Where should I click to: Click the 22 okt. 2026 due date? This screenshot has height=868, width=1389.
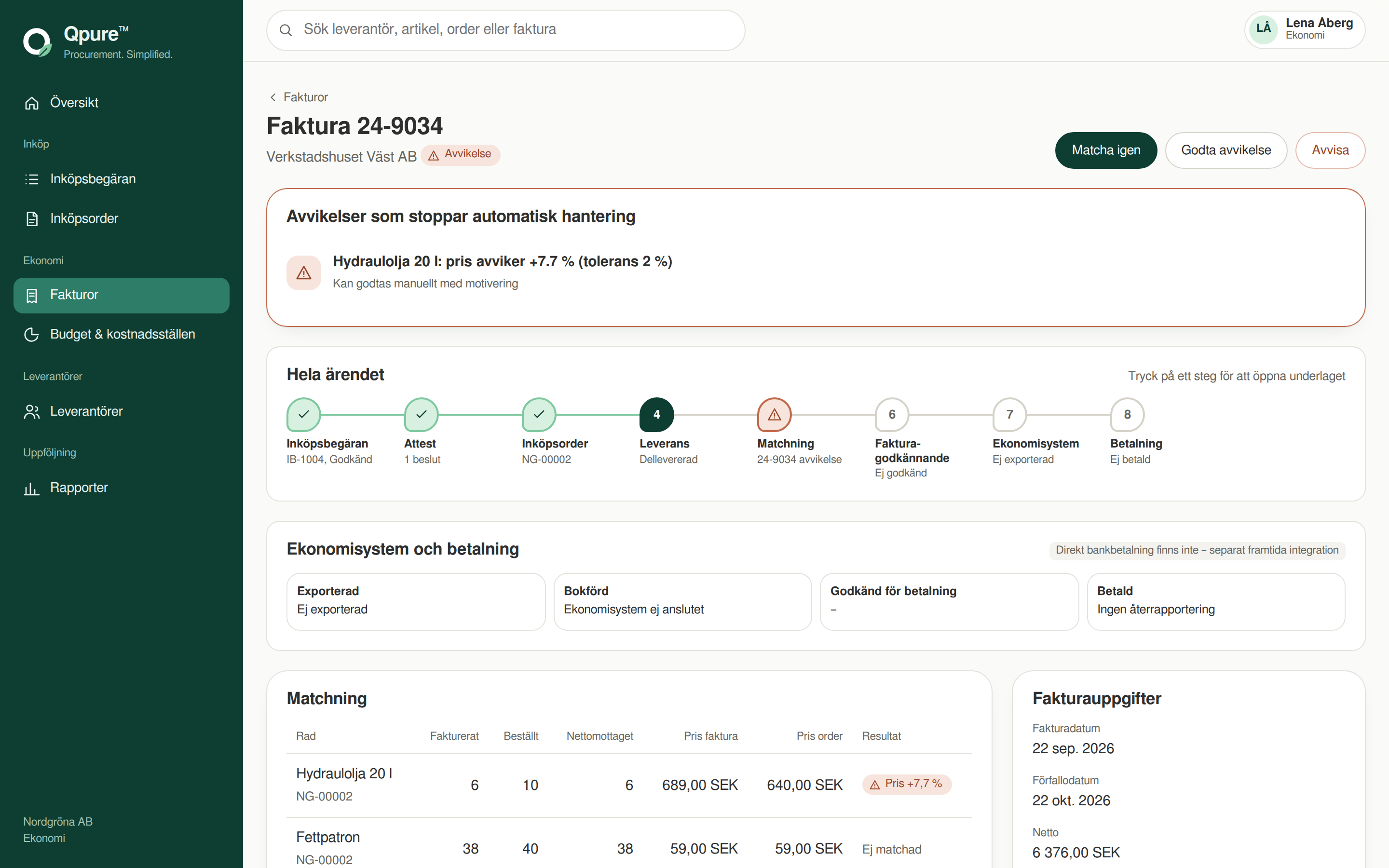click(x=1071, y=801)
